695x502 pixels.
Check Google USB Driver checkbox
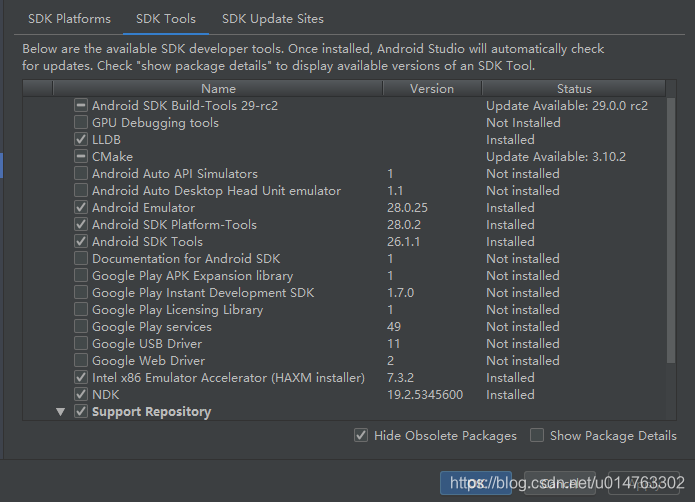pyautogui.click(x=81, y=343)
